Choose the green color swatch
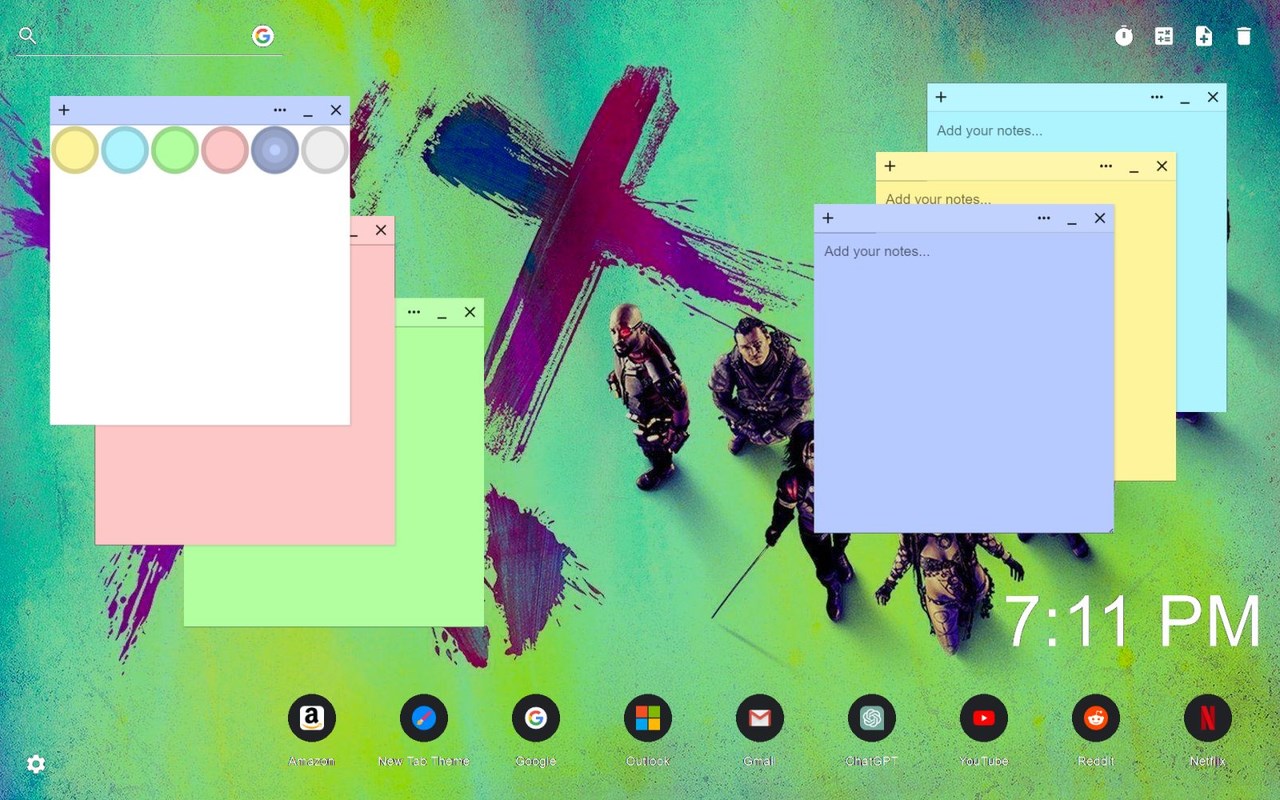This screenshot has width=1280, height=800. tap(175, 150)
